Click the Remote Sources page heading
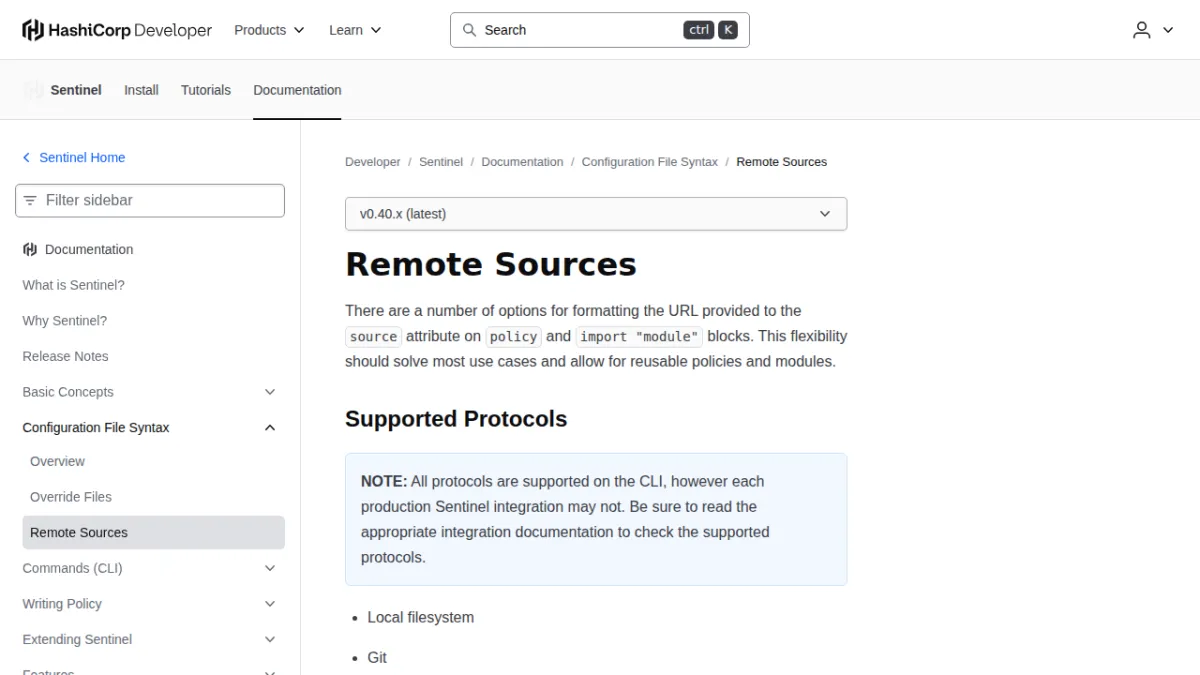This screenshot has width=1200, height=675. 491,264
